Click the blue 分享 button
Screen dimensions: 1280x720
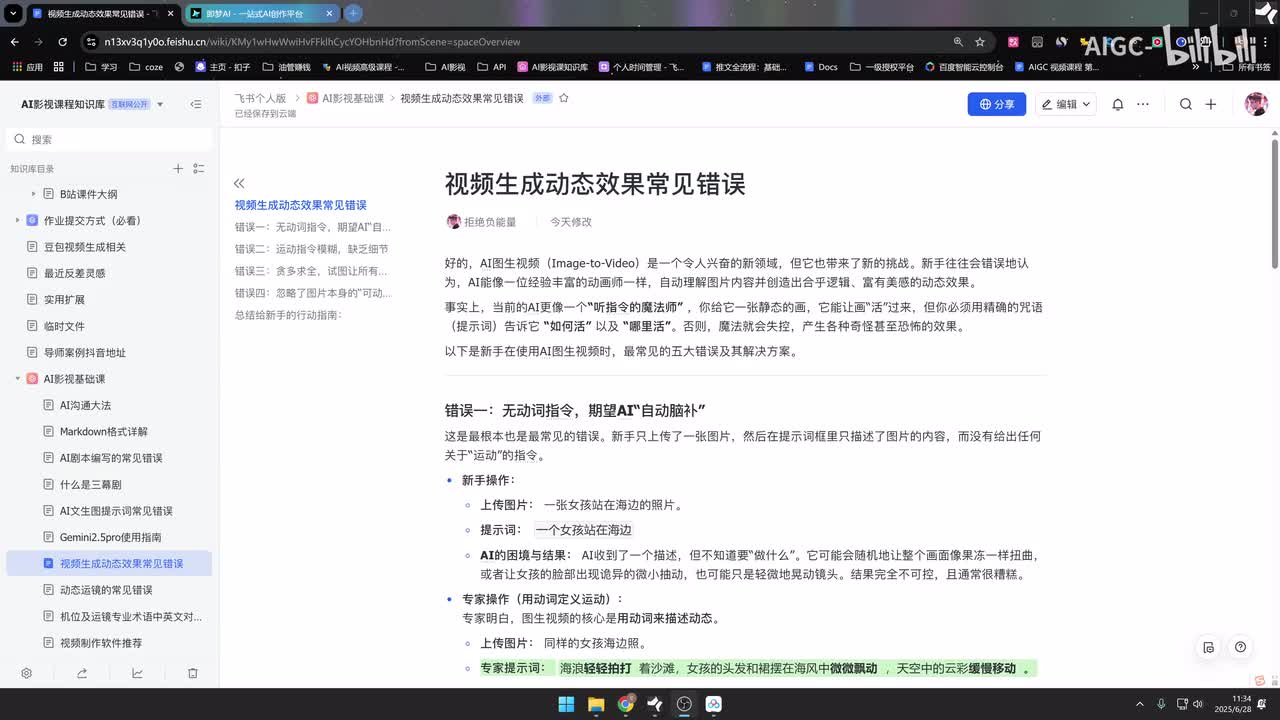click(x=997, y=104)
